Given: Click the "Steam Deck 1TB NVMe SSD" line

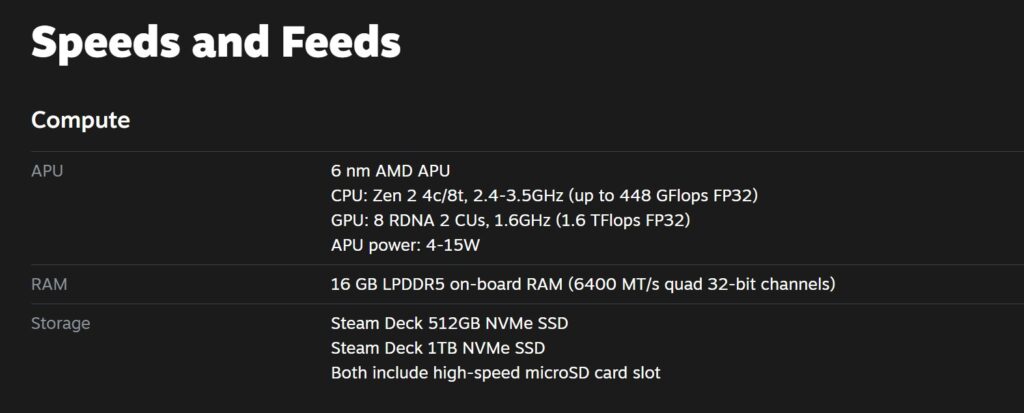Looking at the screenshot, I should pos(438,348).
